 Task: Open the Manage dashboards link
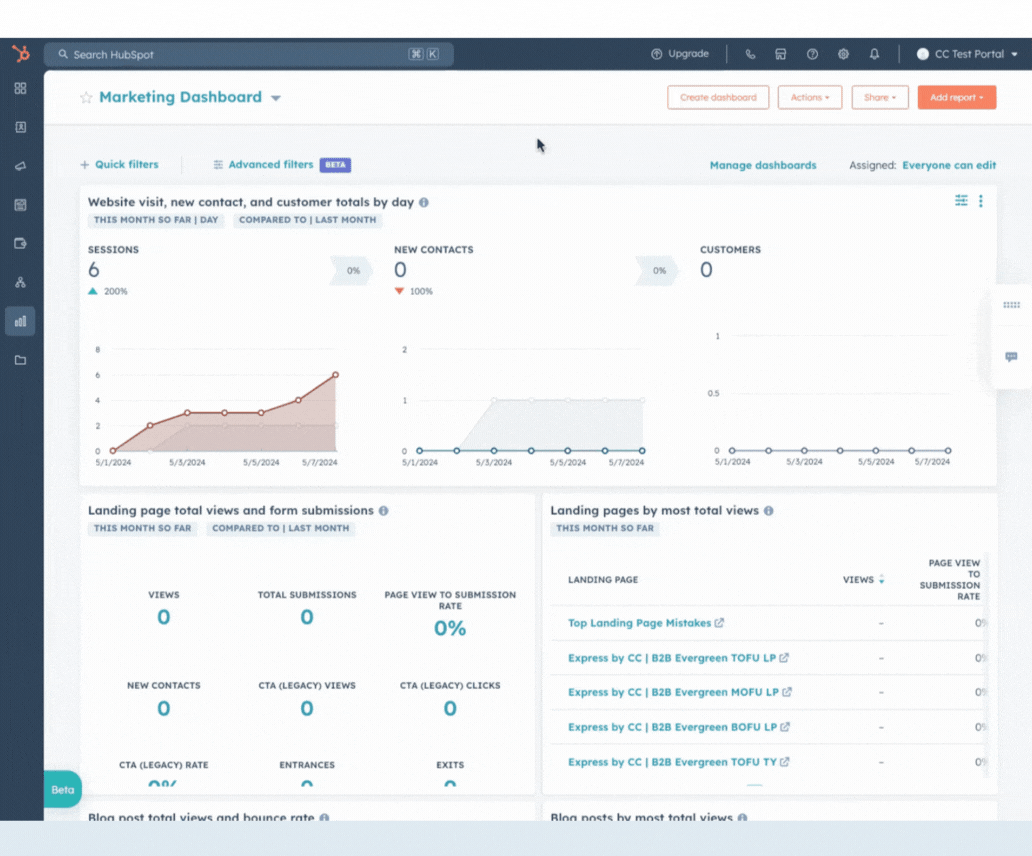[762, 165]
